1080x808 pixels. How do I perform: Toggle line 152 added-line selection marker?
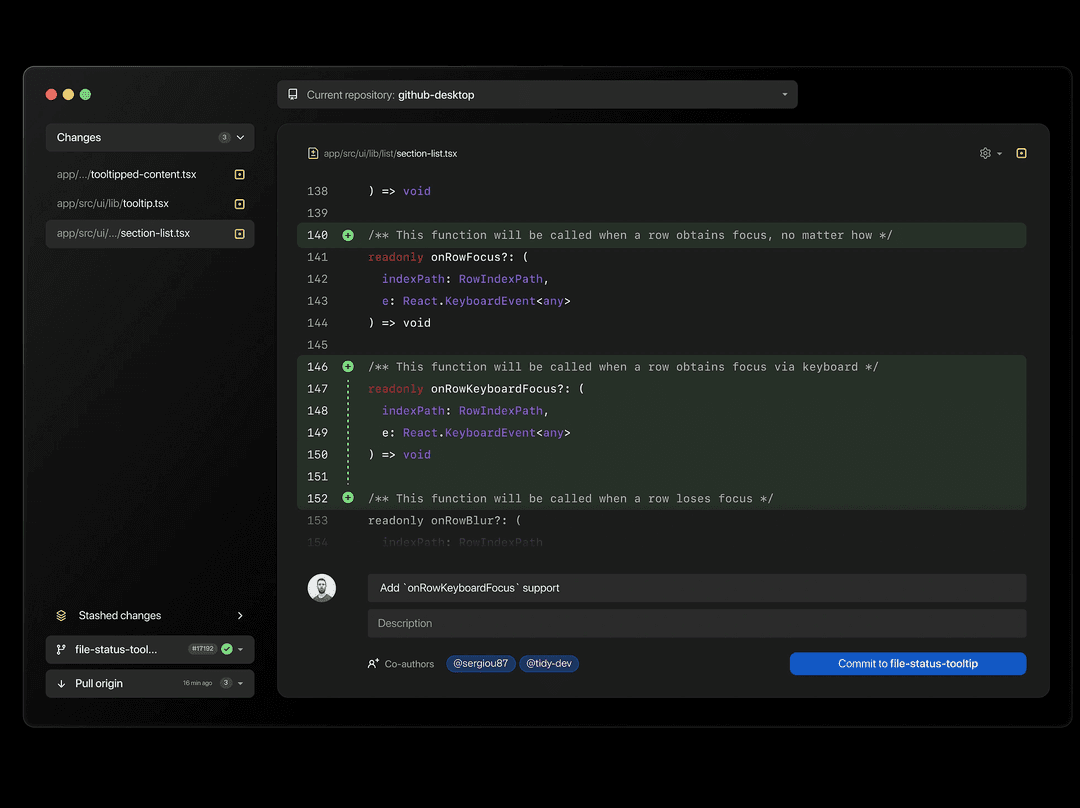[x=348, y=498]
